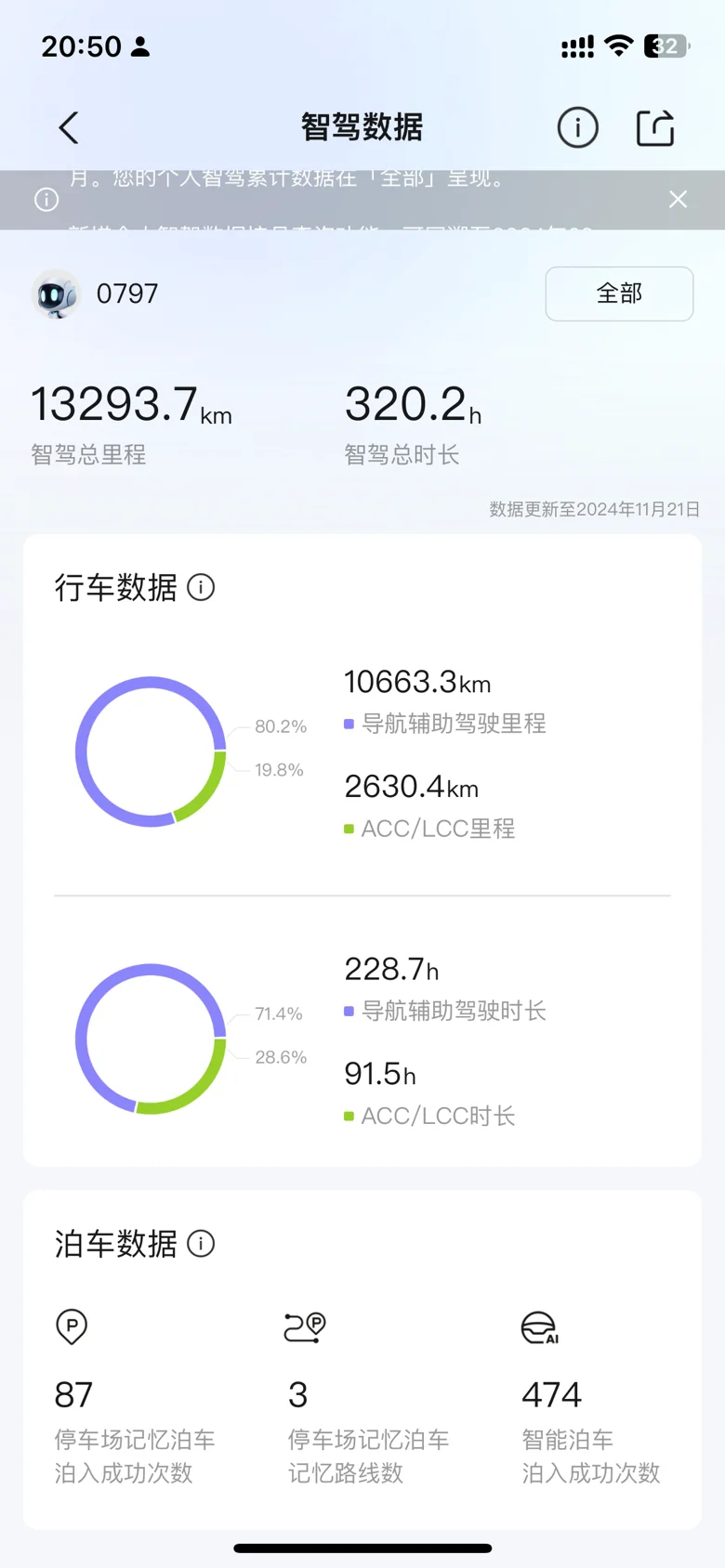Tap the 320.2 h total duration value

tap(413, 405)
